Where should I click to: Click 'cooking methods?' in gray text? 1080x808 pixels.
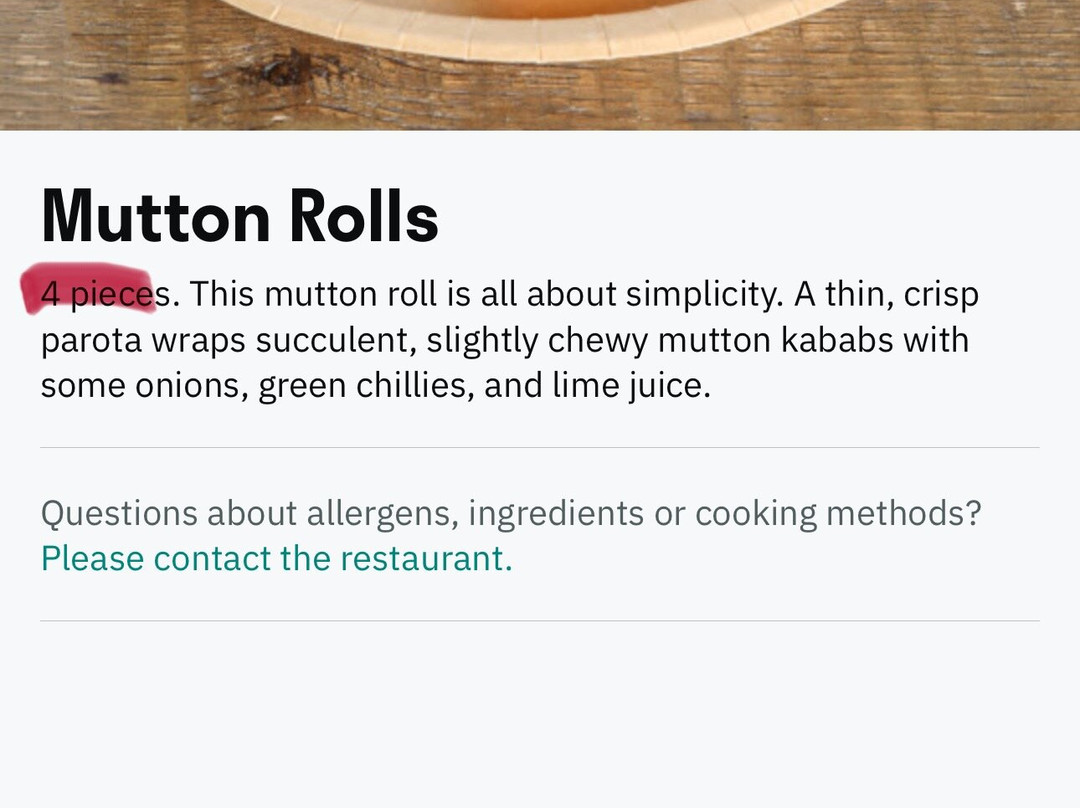838,513
